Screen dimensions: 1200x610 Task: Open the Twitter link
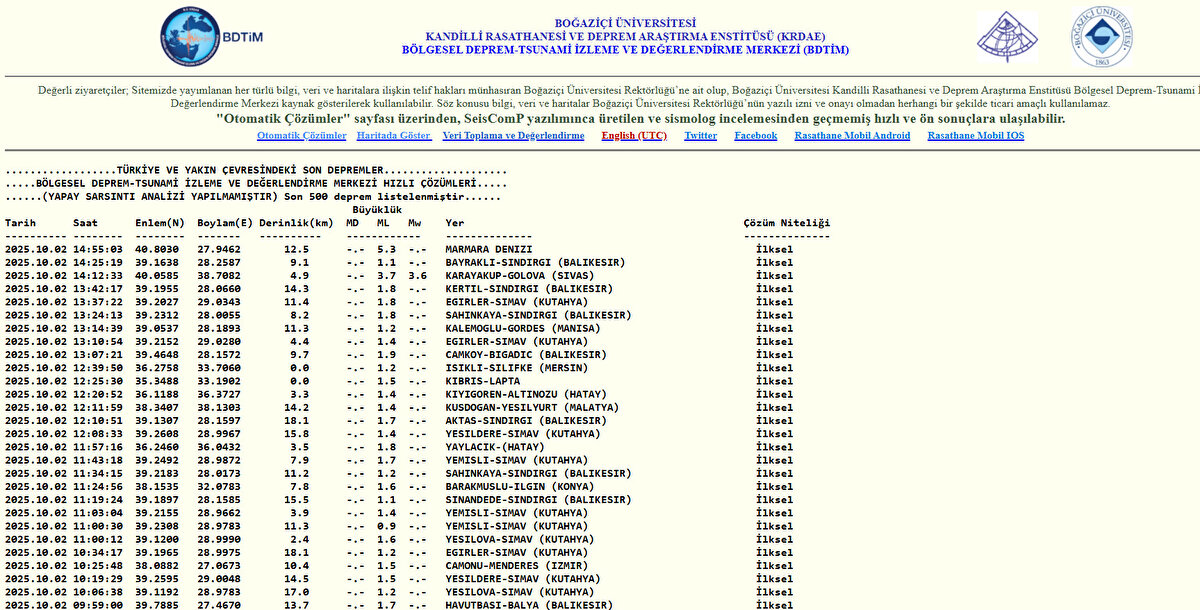pos(700,136)
